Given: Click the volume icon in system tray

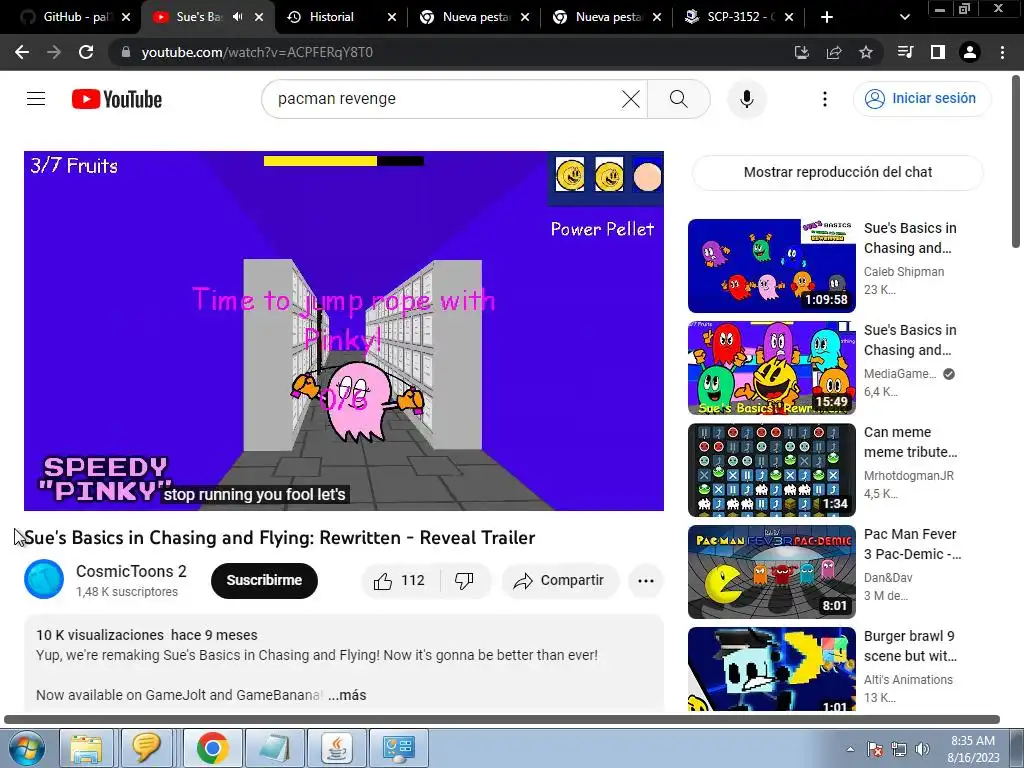Looking at the screenshot, I should (x=922, y=750).
